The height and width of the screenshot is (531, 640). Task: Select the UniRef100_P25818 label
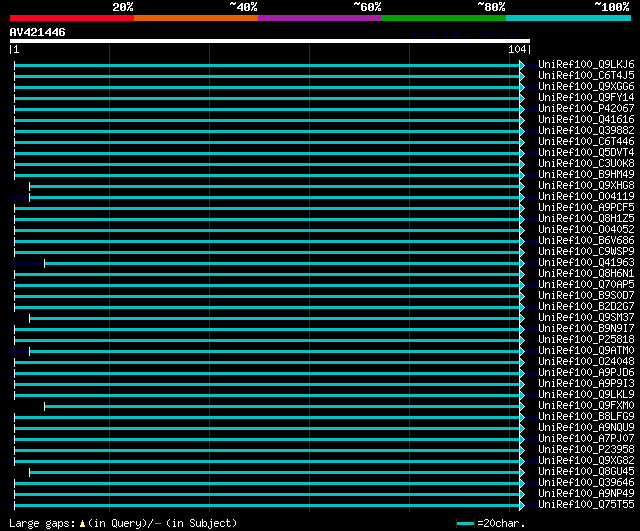(586, 340)
